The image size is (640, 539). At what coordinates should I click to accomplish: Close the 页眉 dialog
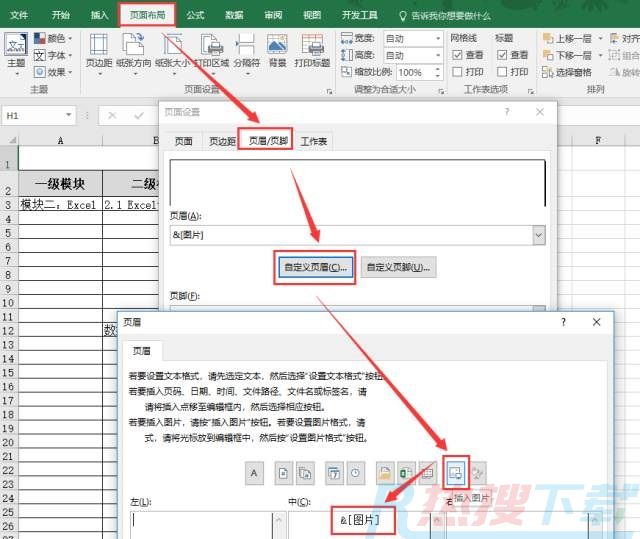point(596,322)
